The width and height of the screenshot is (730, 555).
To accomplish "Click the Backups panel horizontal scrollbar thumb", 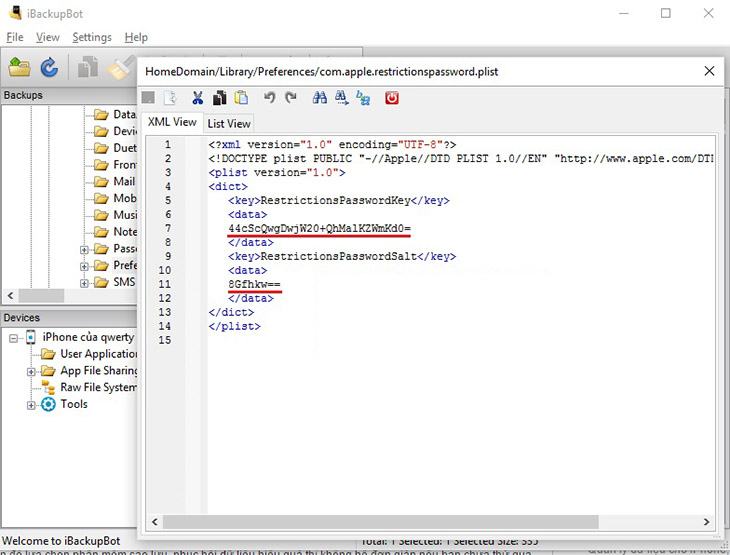I will coord(41,295).
